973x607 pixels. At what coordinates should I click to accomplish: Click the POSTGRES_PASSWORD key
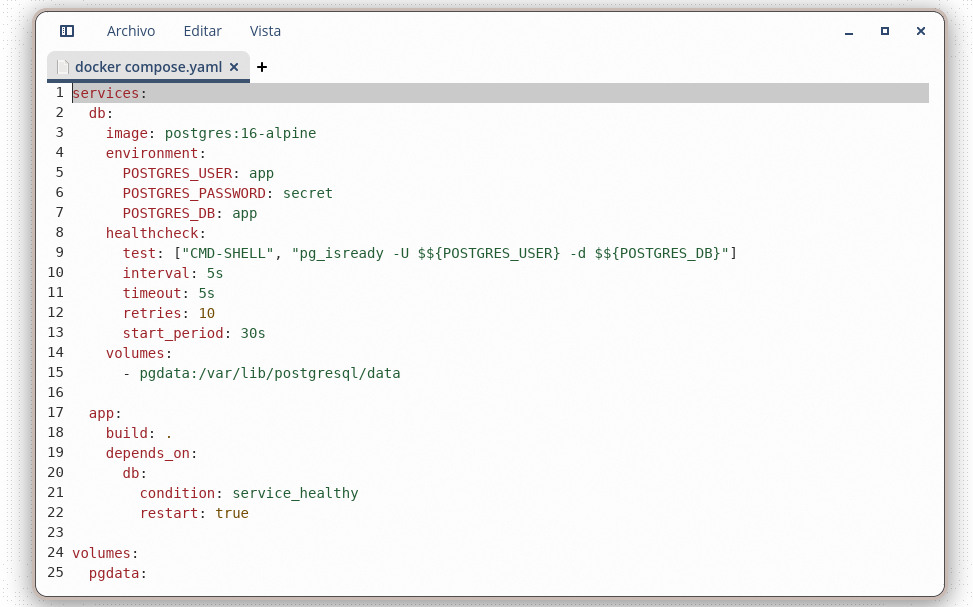[194, 193]
